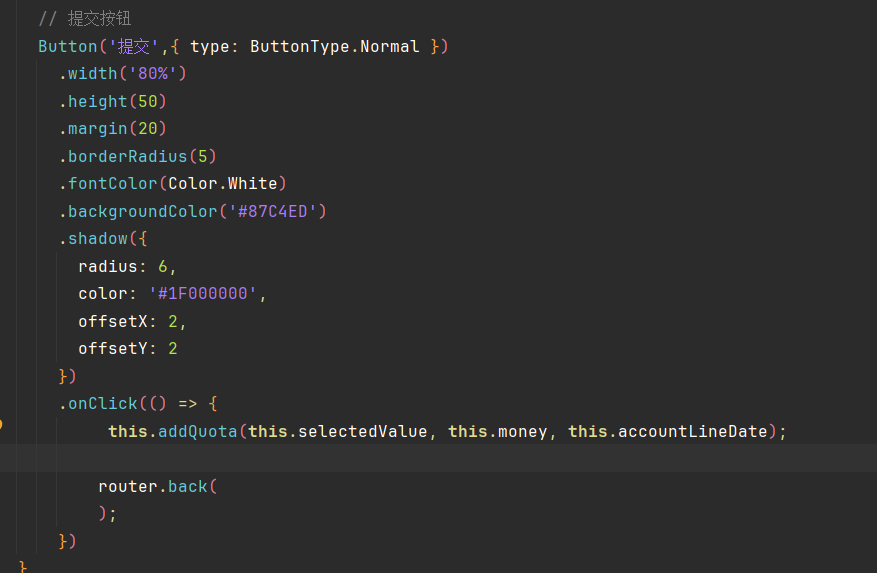Click the 'radius: 6,' property line
877x573 pixels.
[x=128, y=266]
